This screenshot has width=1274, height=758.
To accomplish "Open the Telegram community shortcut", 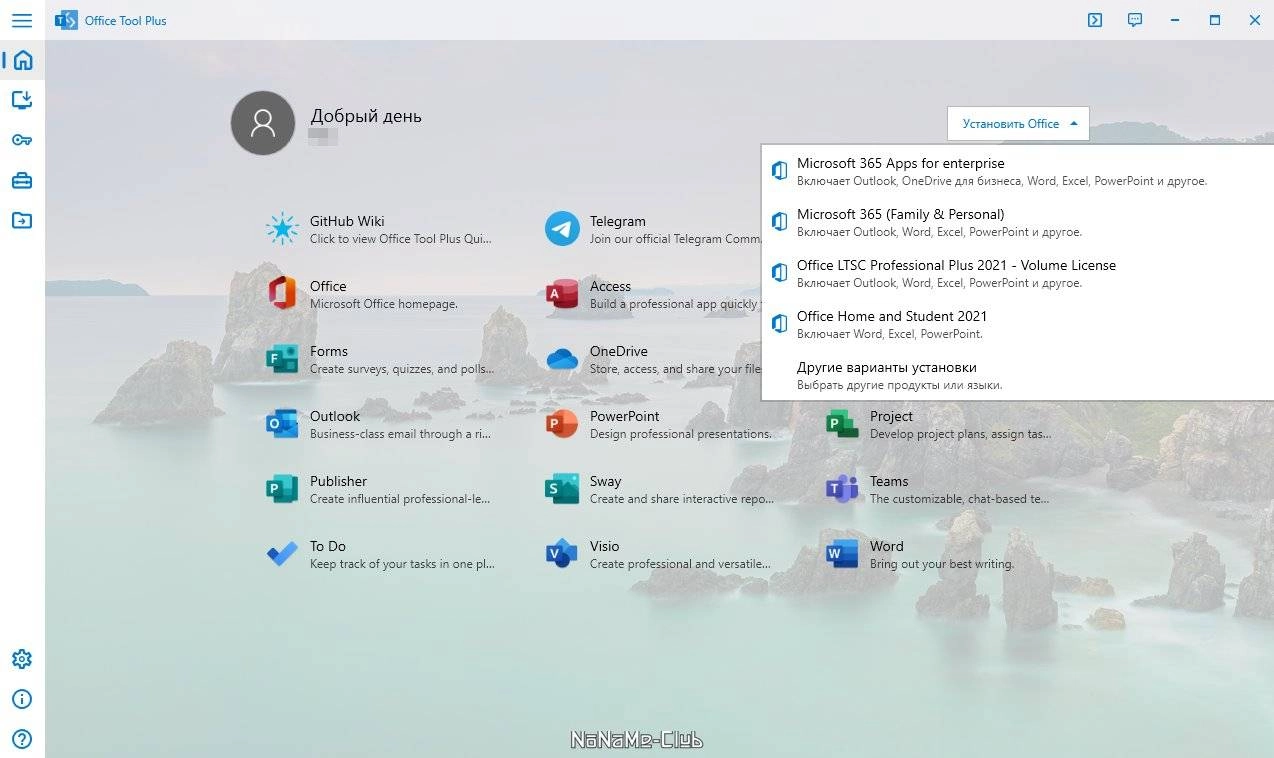I will 655,229.
